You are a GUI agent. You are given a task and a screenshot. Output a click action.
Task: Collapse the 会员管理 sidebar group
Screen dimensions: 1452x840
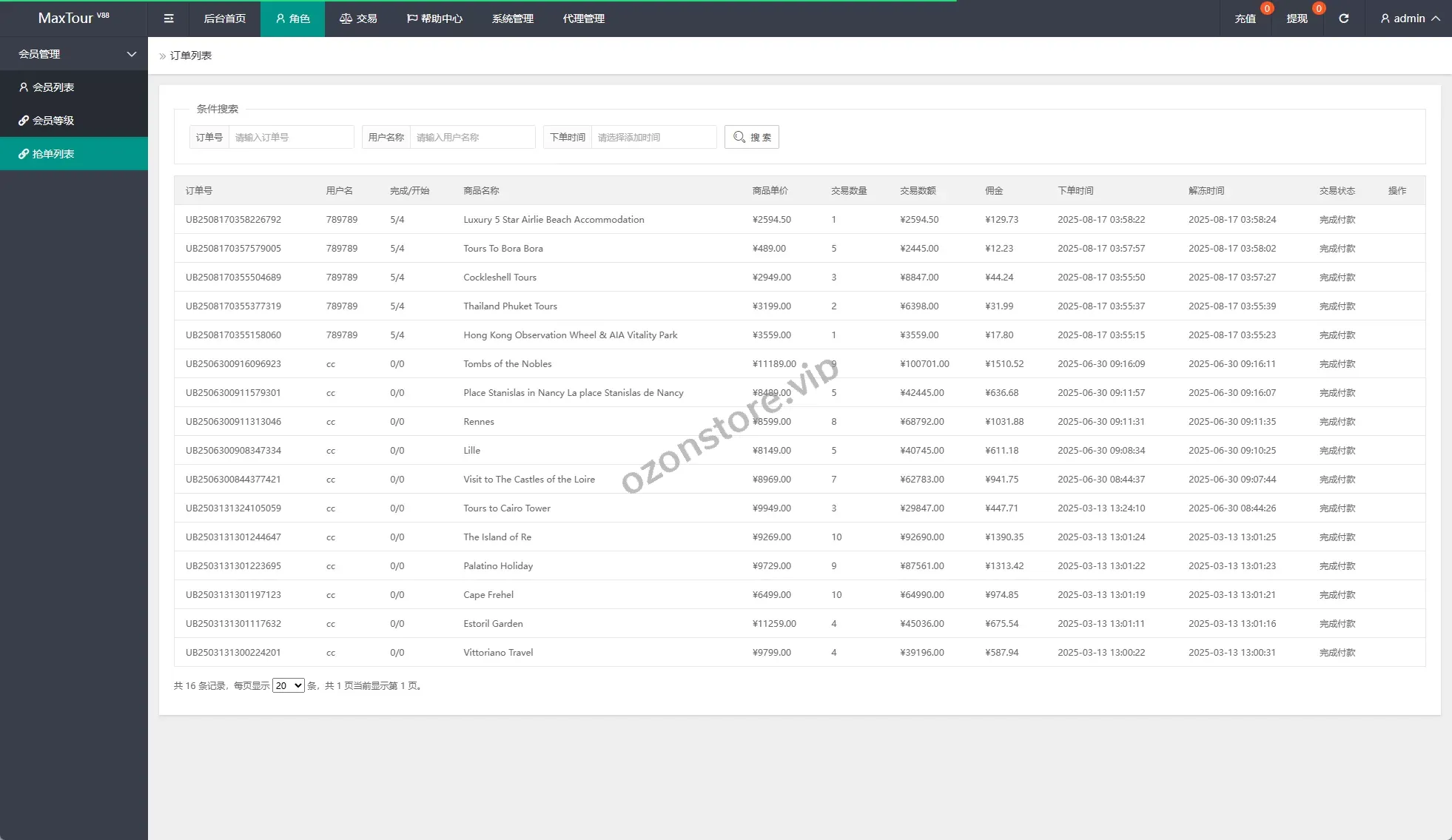pos(74,54)
